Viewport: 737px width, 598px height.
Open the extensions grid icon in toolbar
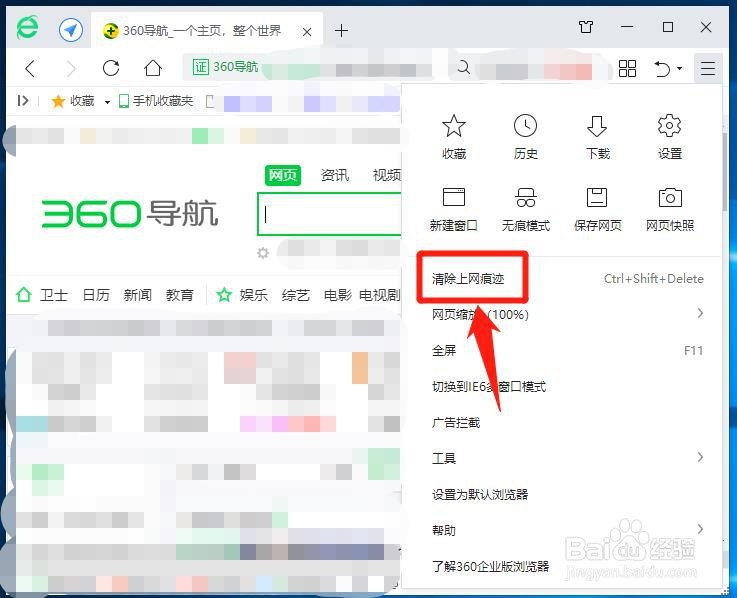[627, 69]
